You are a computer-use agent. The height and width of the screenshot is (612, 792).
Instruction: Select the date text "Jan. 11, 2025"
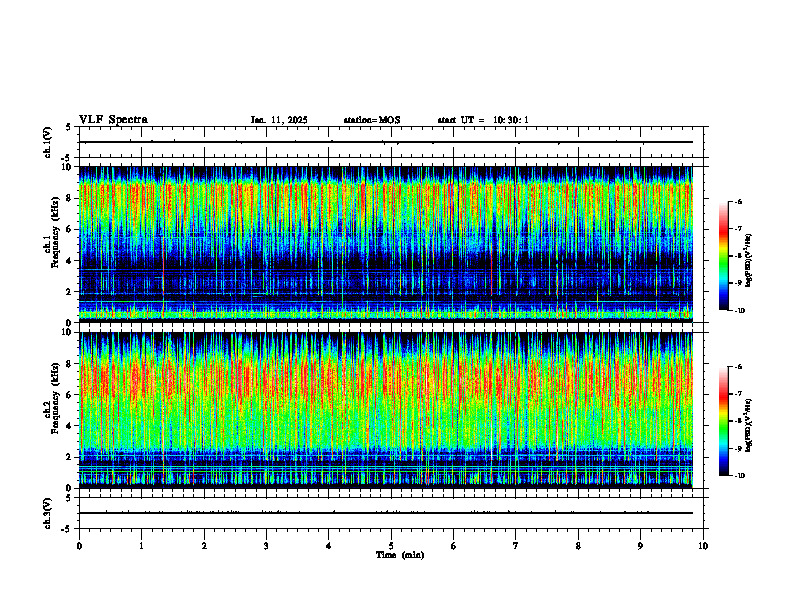(279, 120)
